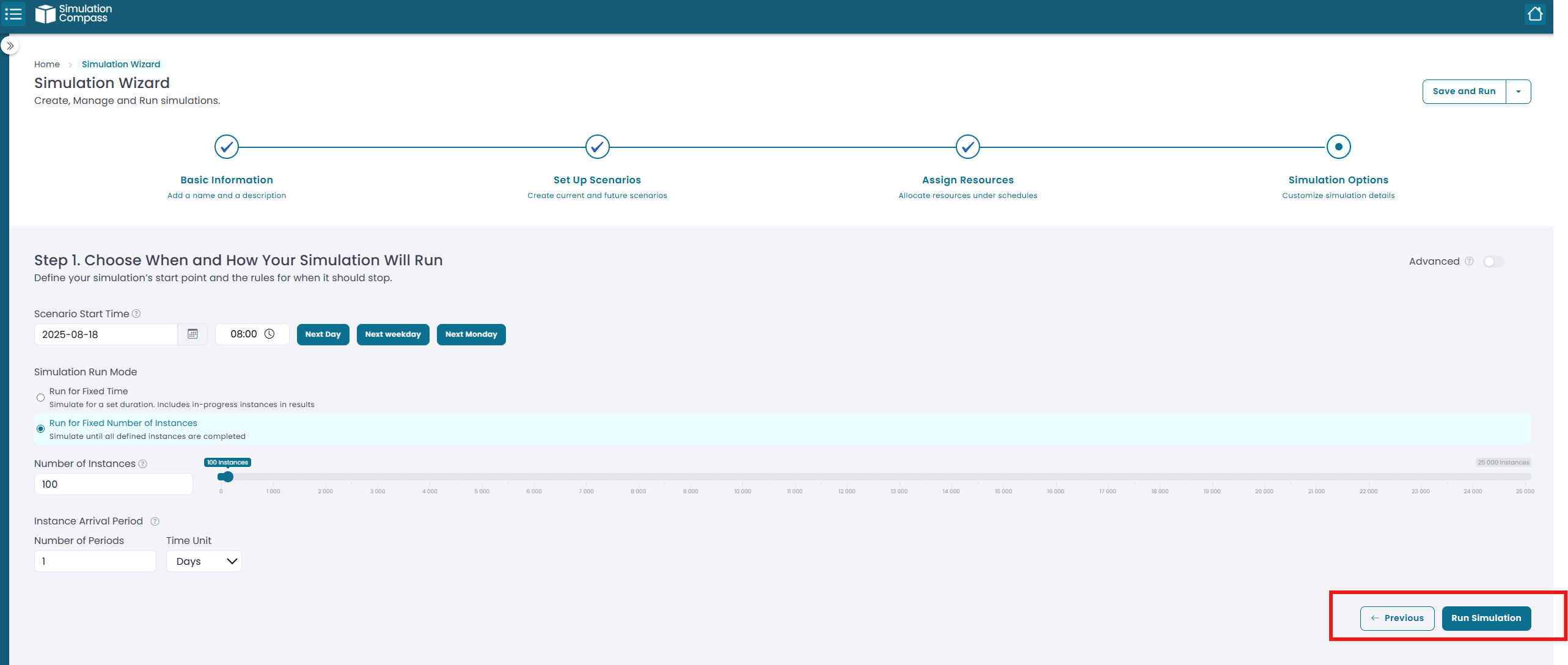Select Run for Fixed Time radio
1568x665 pixels.
click(x=40, y=398)
